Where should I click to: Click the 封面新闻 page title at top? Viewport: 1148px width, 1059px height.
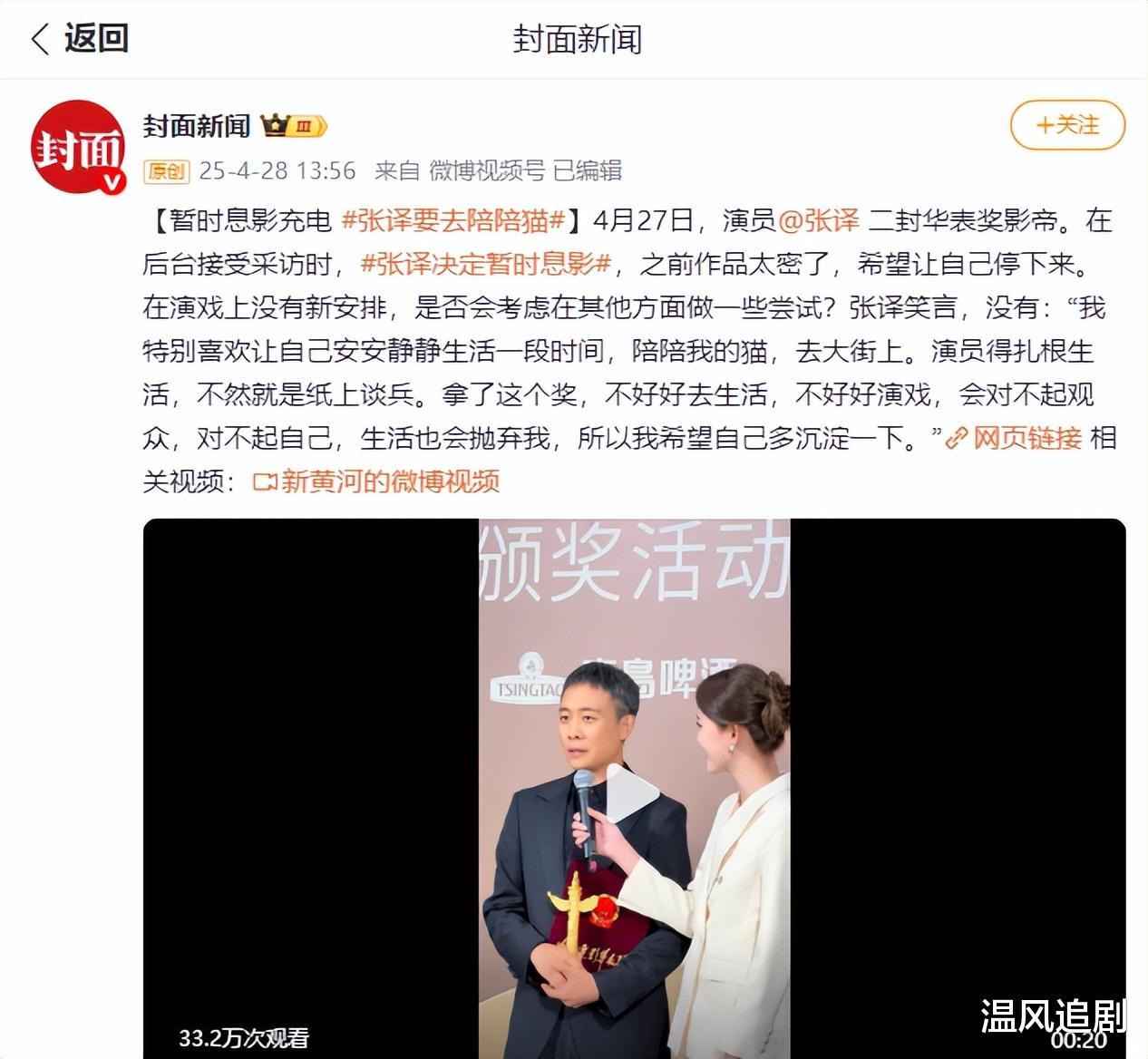coord(578,39)
